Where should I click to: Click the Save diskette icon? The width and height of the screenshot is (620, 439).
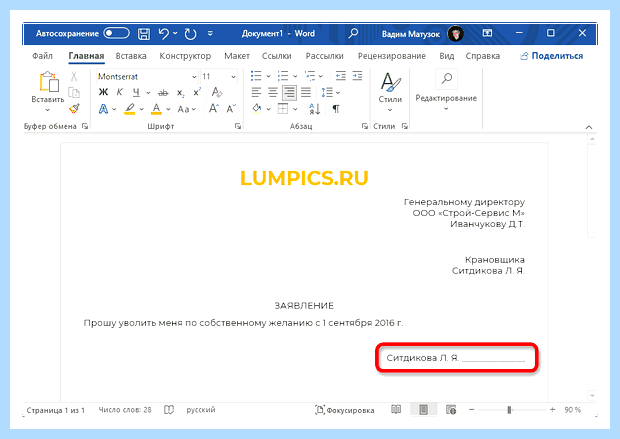click(144, 34)
